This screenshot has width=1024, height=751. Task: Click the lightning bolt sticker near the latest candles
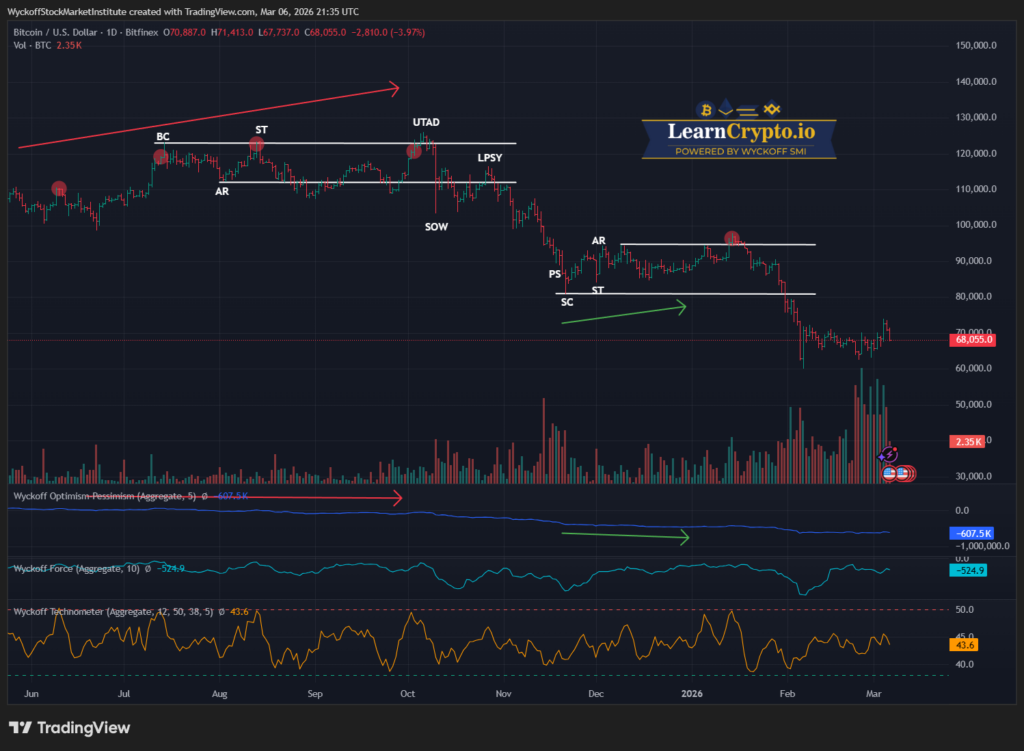889,455
